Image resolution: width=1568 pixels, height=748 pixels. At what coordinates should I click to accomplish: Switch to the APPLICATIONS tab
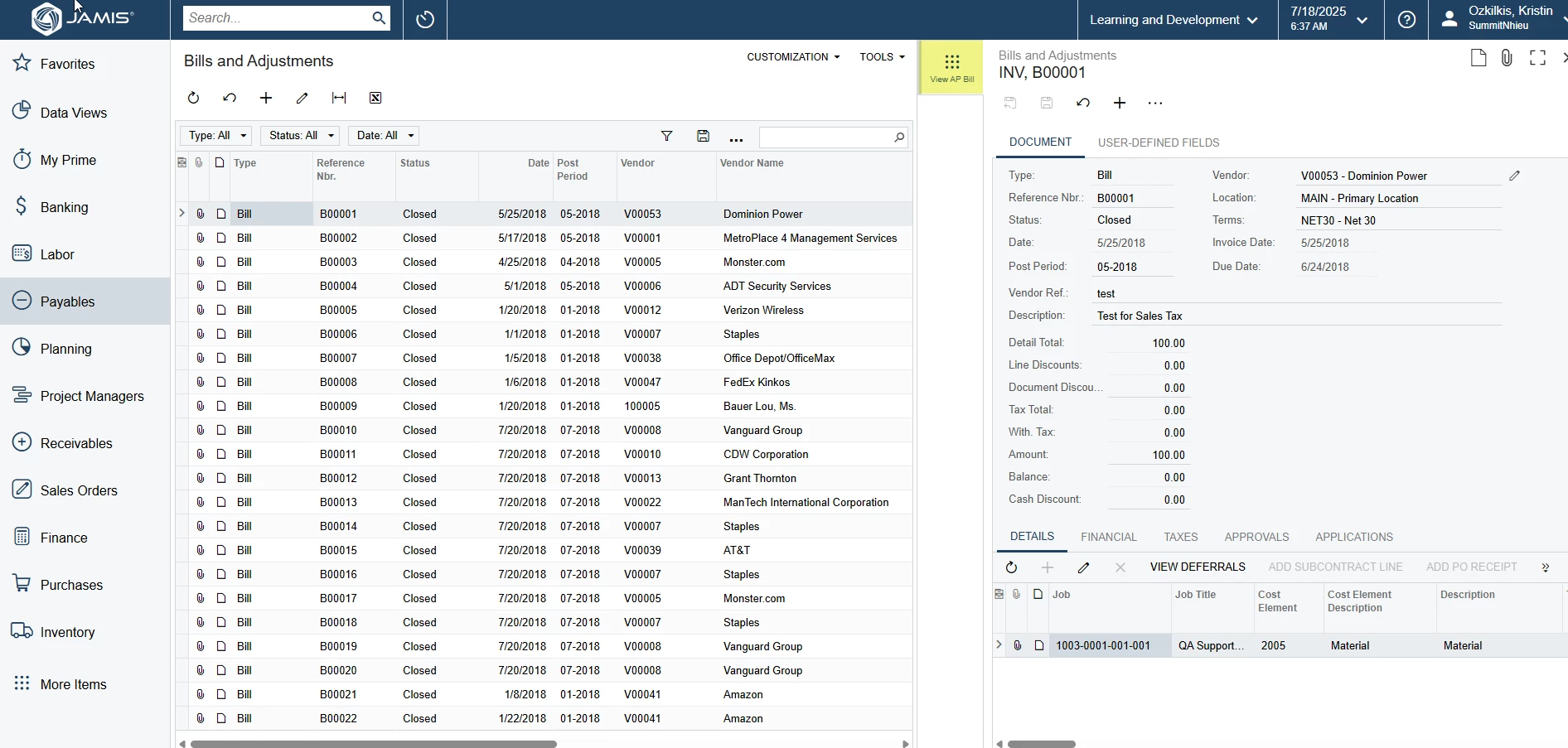(x=1354, y=537)
